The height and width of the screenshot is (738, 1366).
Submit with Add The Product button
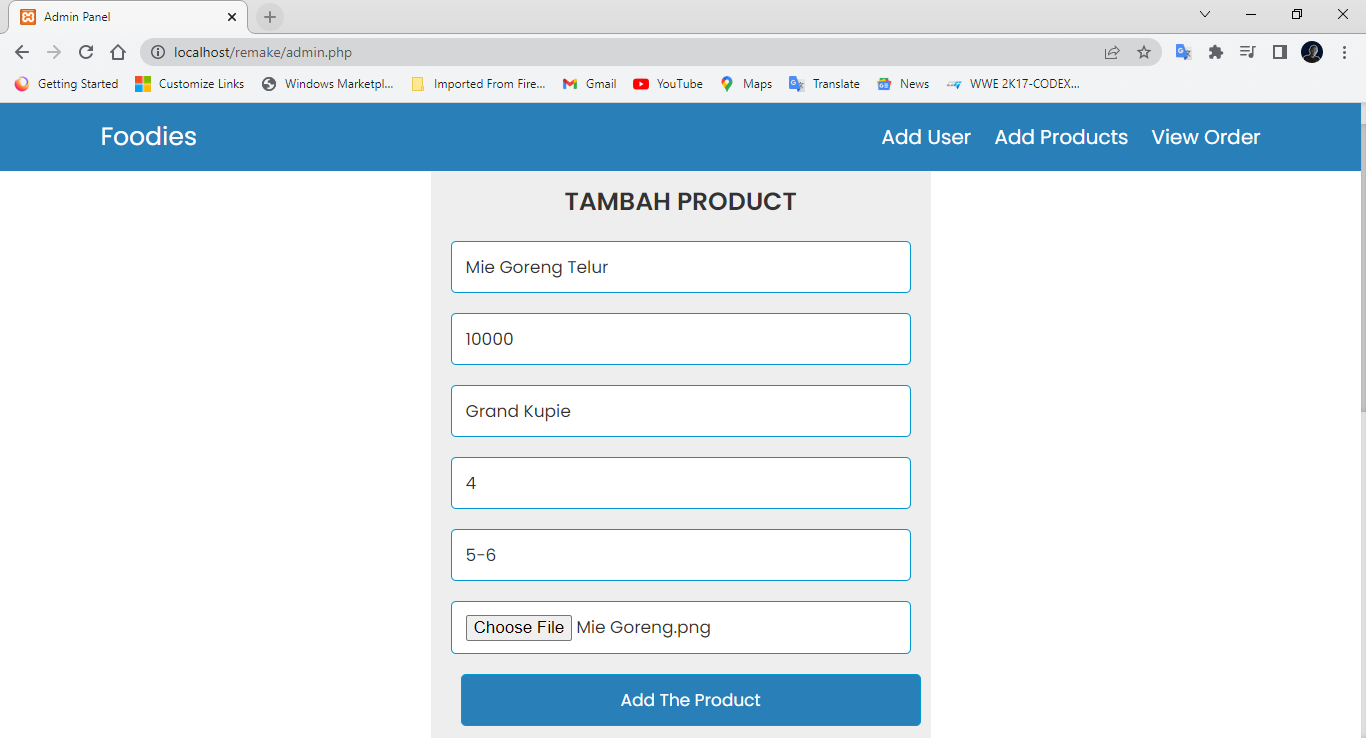691,700
